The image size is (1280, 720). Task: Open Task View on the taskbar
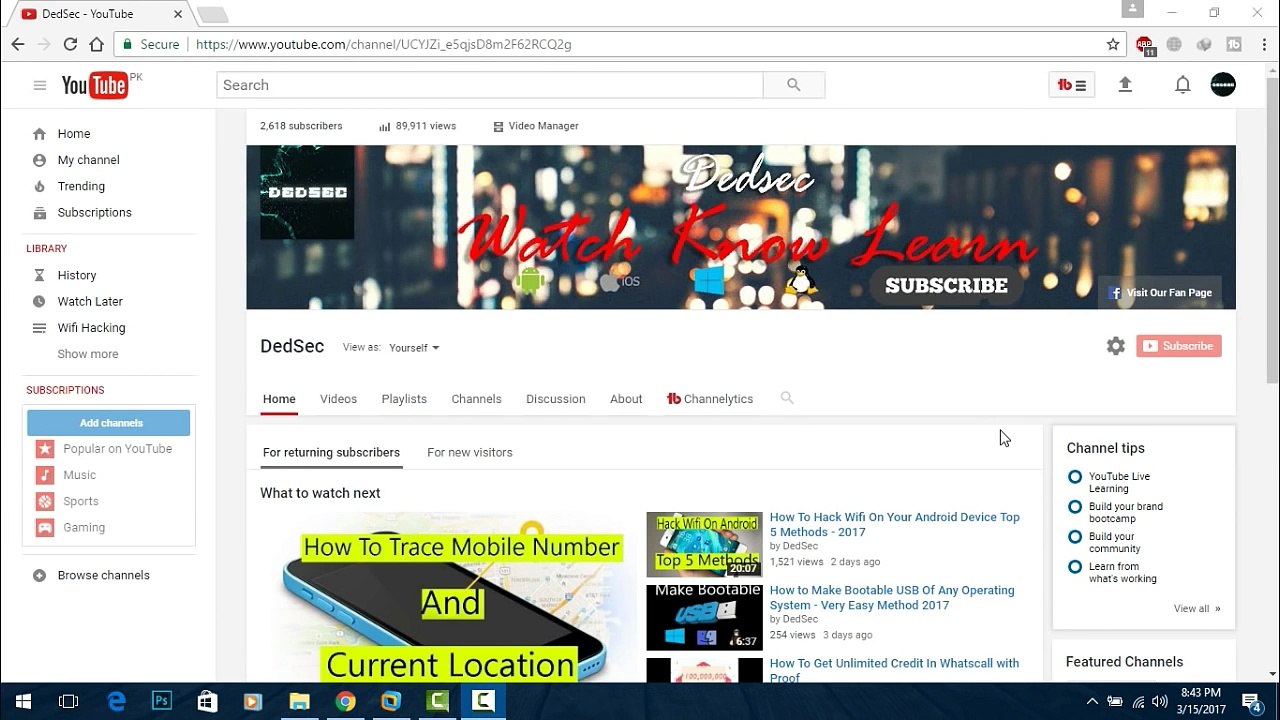coord(69,702)
